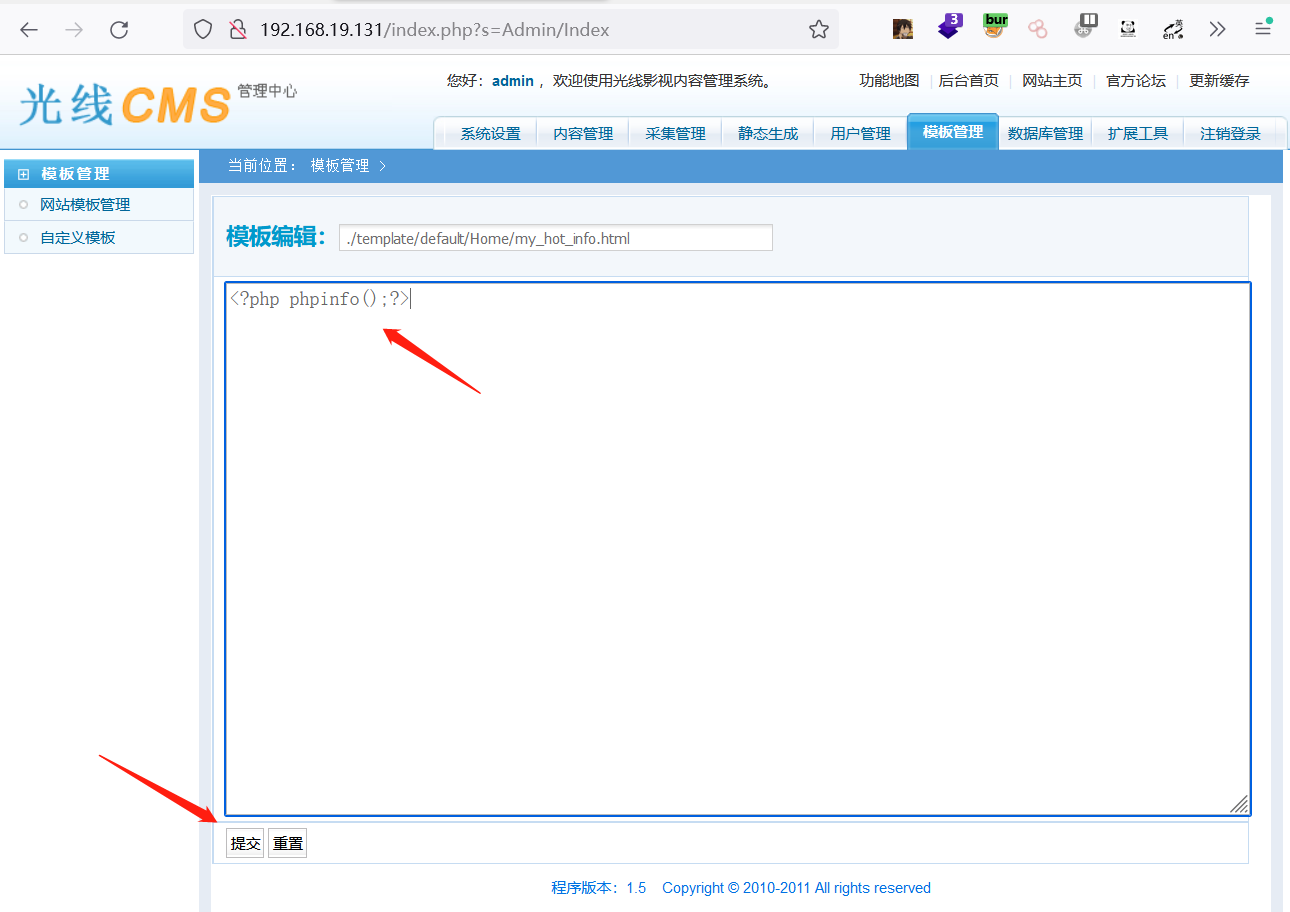
Task: Open the pink circles extension icon
Action: (x=1038, y=29)
